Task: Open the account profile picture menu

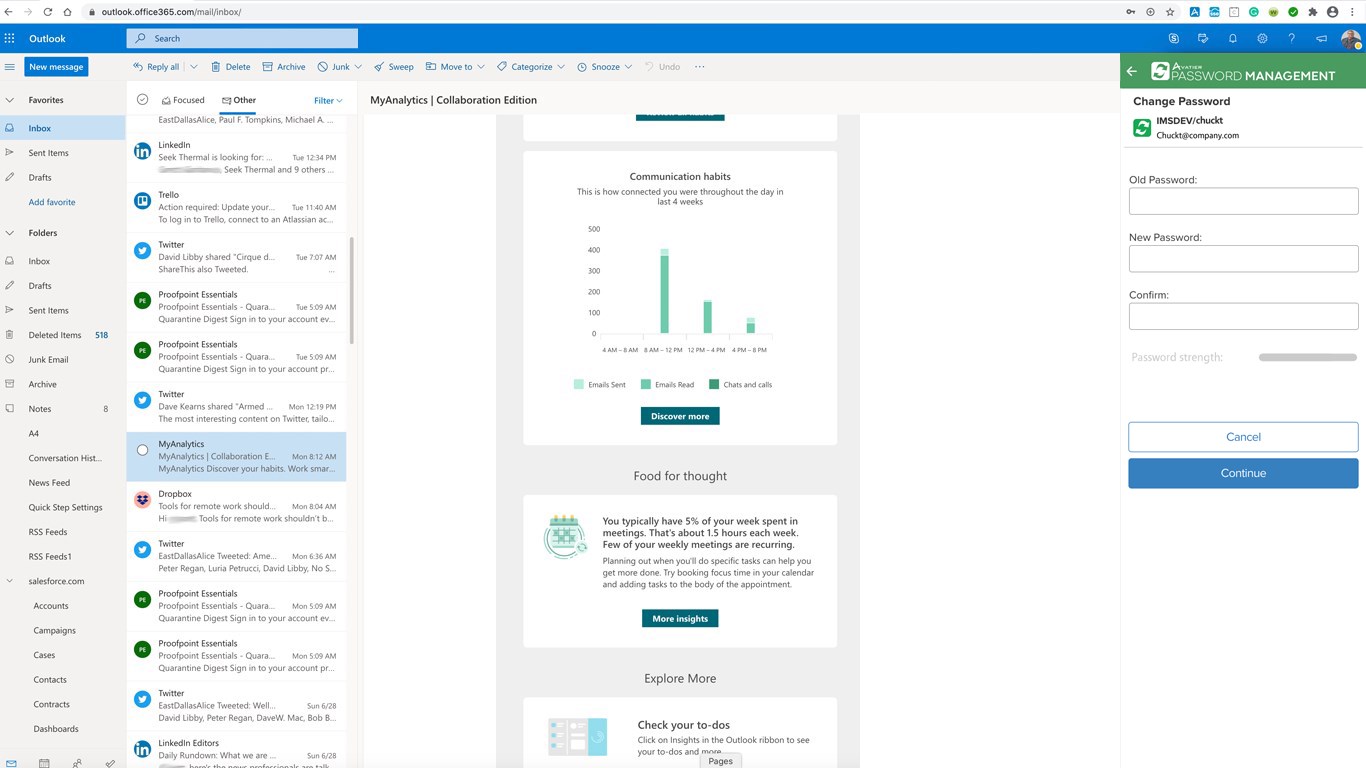Action: point(1351,39)
